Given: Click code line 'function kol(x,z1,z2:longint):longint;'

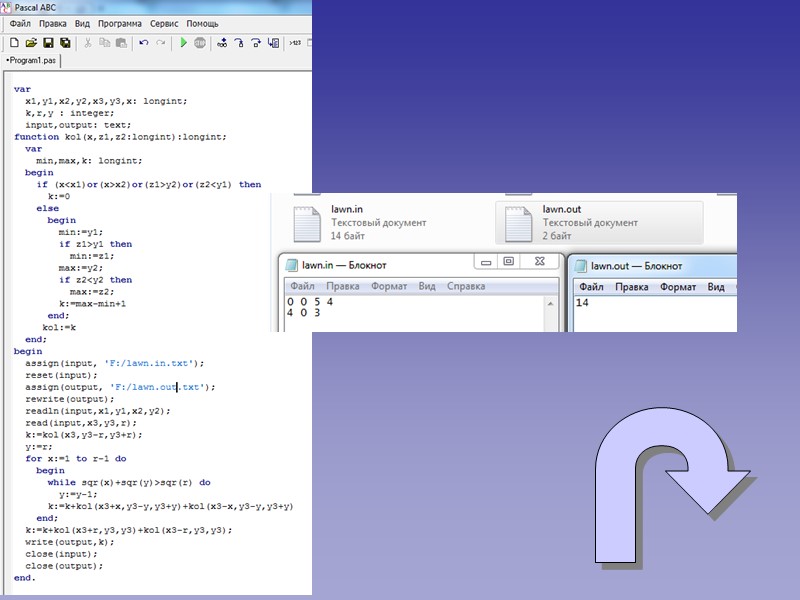Looking at the screenshot, I should pos(120,137).
